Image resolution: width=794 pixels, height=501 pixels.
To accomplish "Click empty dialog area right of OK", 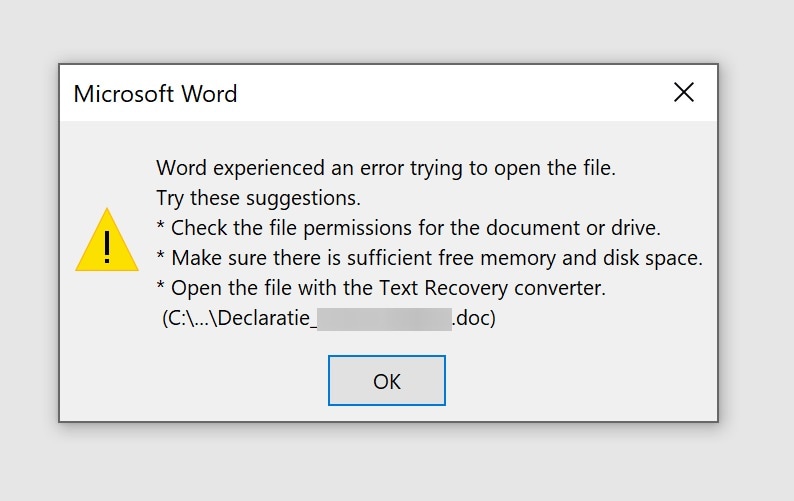I will click(580, 382).
